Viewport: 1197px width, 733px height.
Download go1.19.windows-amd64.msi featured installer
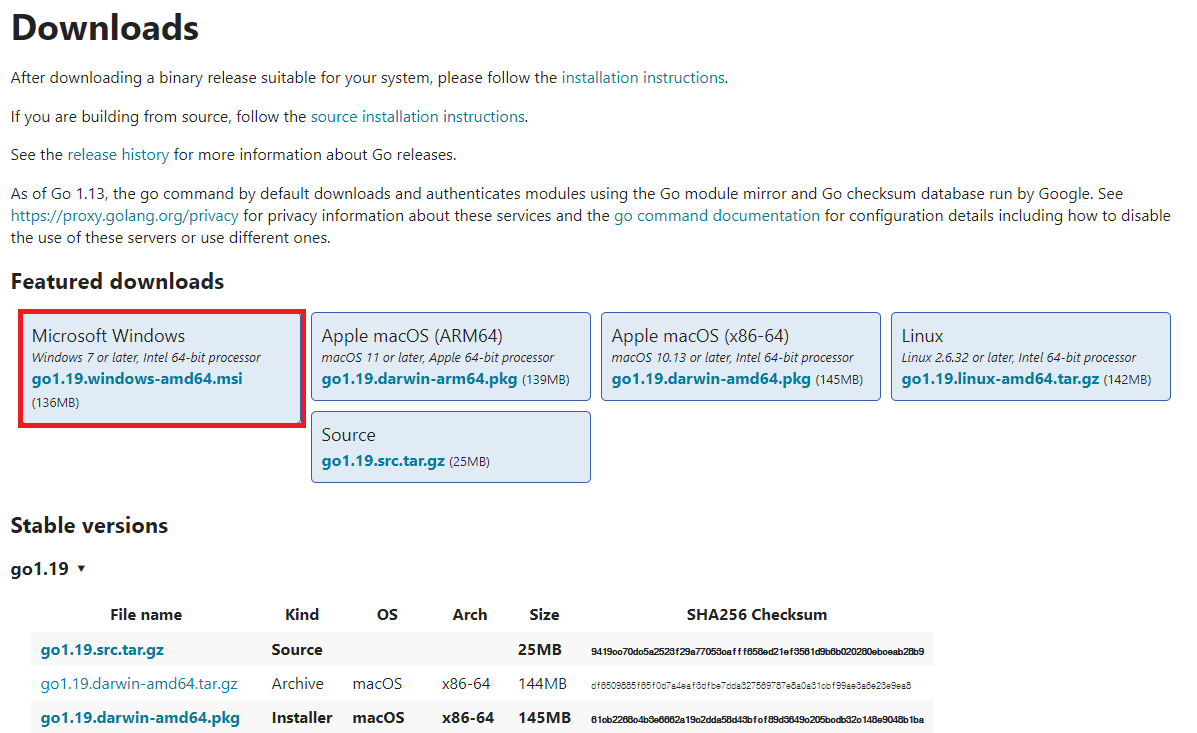point(137,379)
